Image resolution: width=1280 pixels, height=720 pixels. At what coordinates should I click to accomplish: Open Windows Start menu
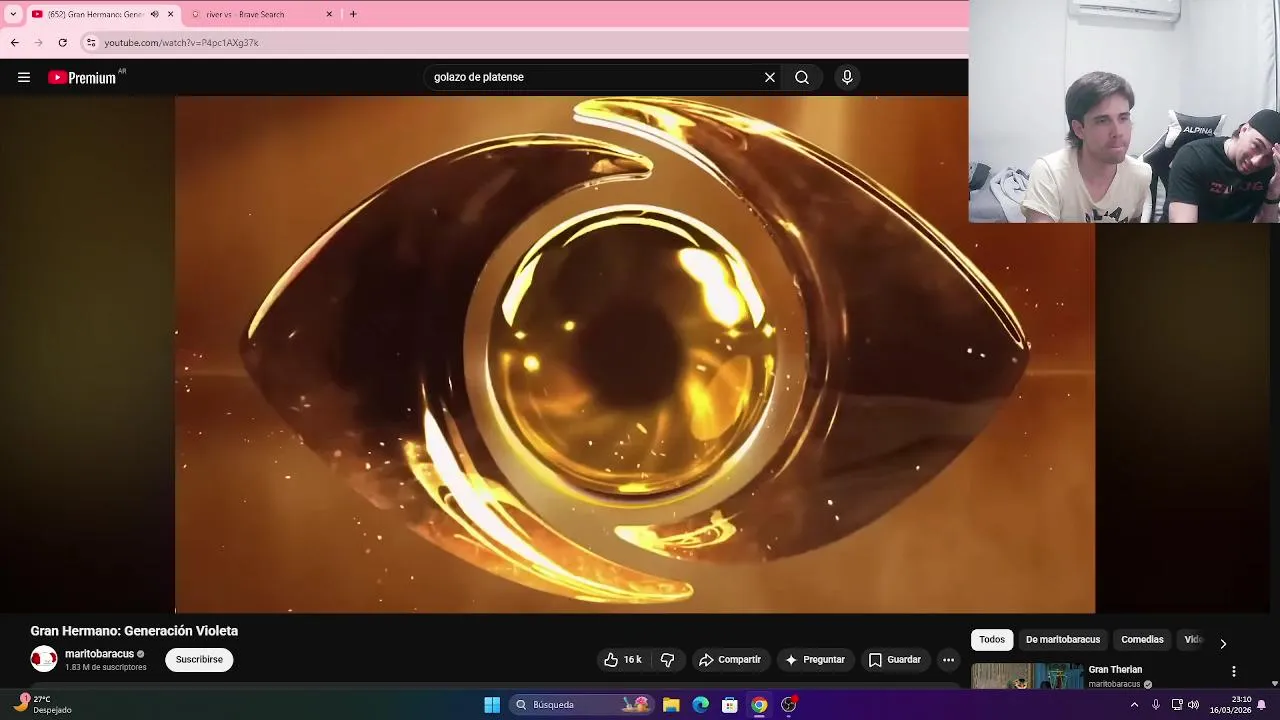coord(492,705)
